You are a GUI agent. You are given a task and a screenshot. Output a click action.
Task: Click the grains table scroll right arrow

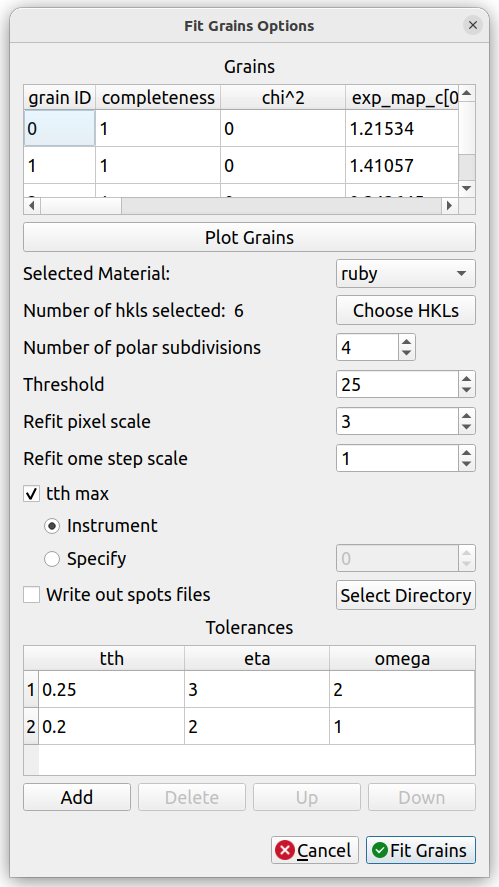(x=450, y=205)
